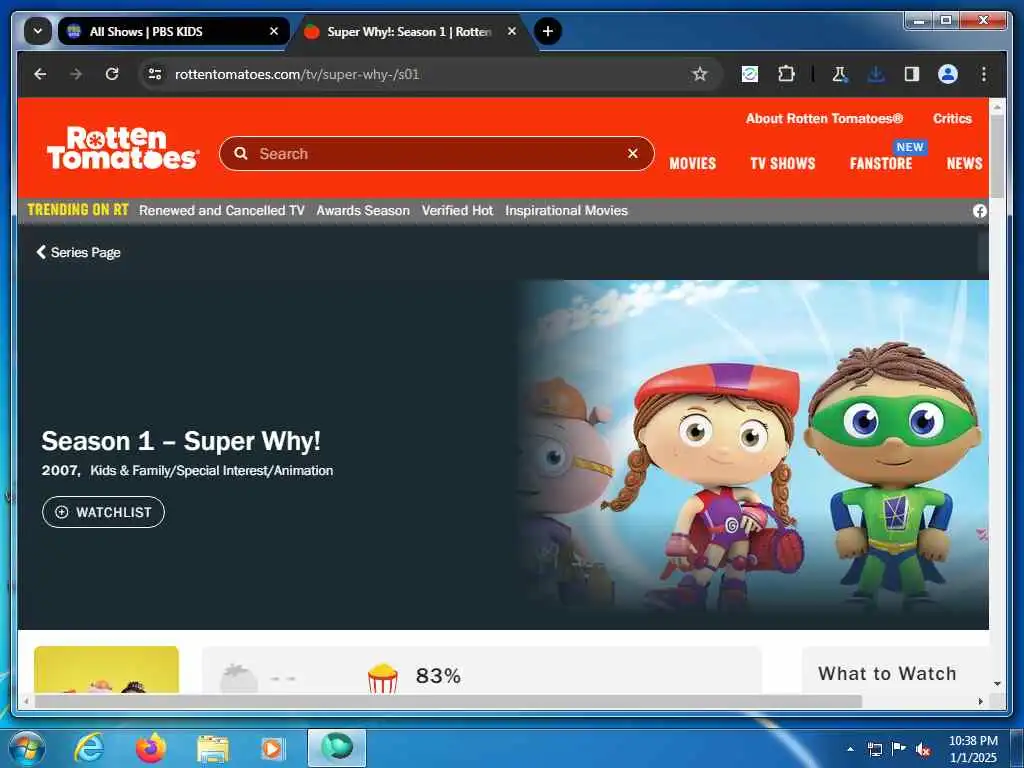This screenshot has width=1024, height=768.
Task: Click the popcorn audience score icon
Action: [383, 678]
